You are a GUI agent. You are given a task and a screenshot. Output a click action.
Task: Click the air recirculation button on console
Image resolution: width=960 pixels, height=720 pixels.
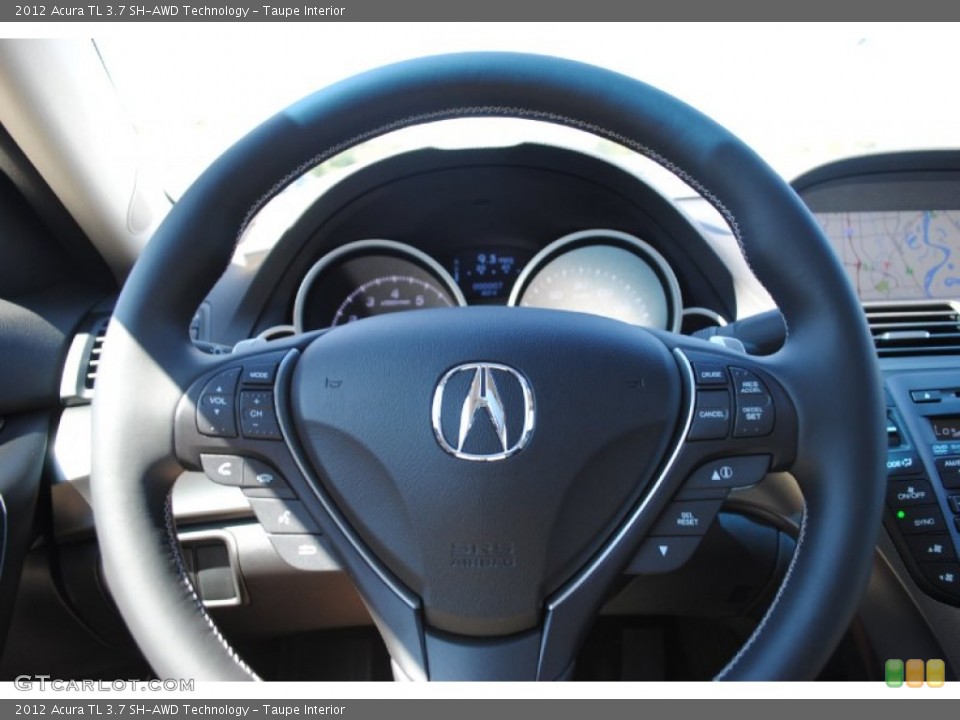(901, 463)
